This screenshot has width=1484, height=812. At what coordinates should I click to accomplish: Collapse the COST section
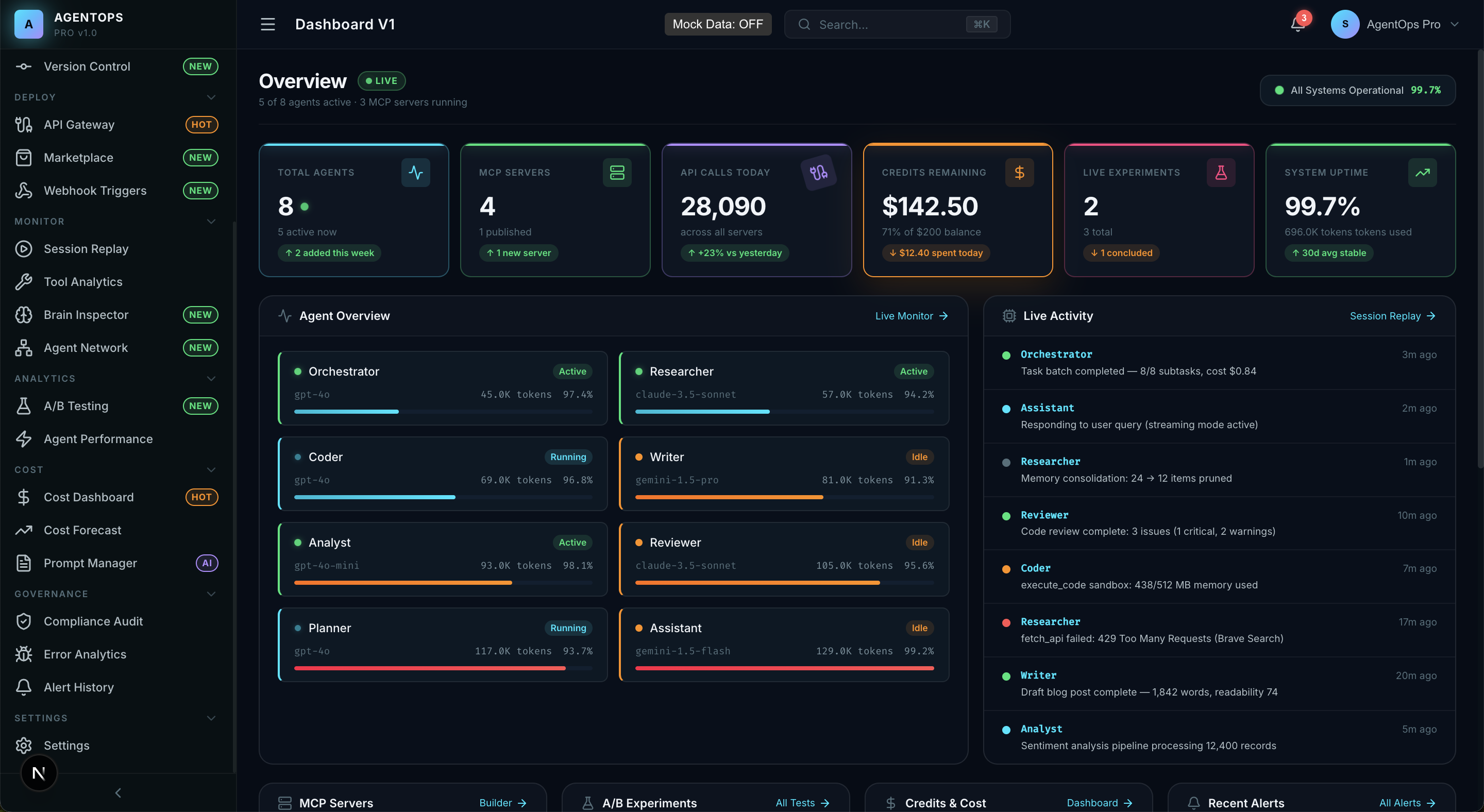click(210, 469)
